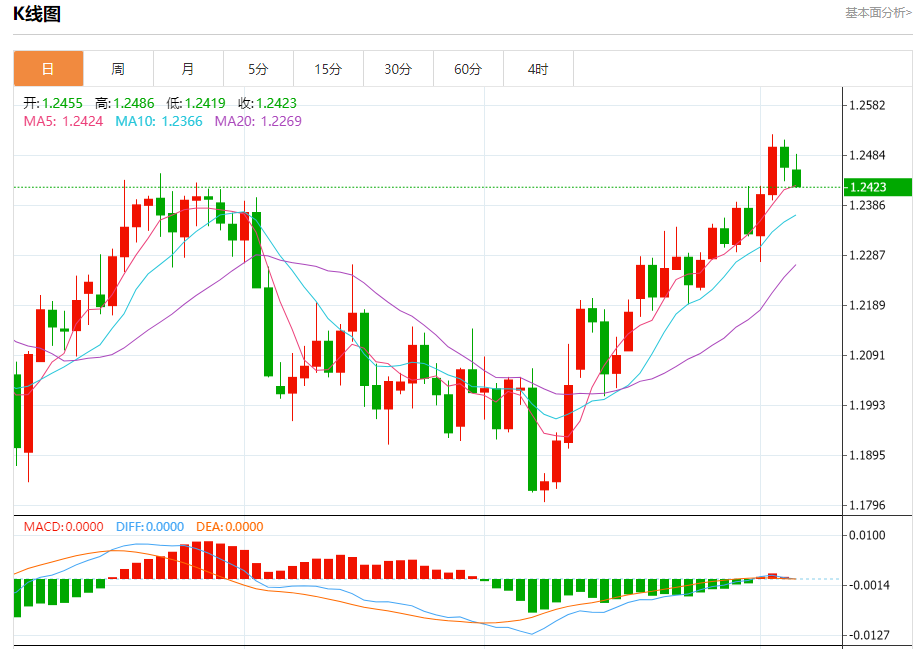Image resolution: width=920 pixels, height=649 pixels.
Task: Click the -0.0127 MACD axis label
Action: (x=868, y=635)
